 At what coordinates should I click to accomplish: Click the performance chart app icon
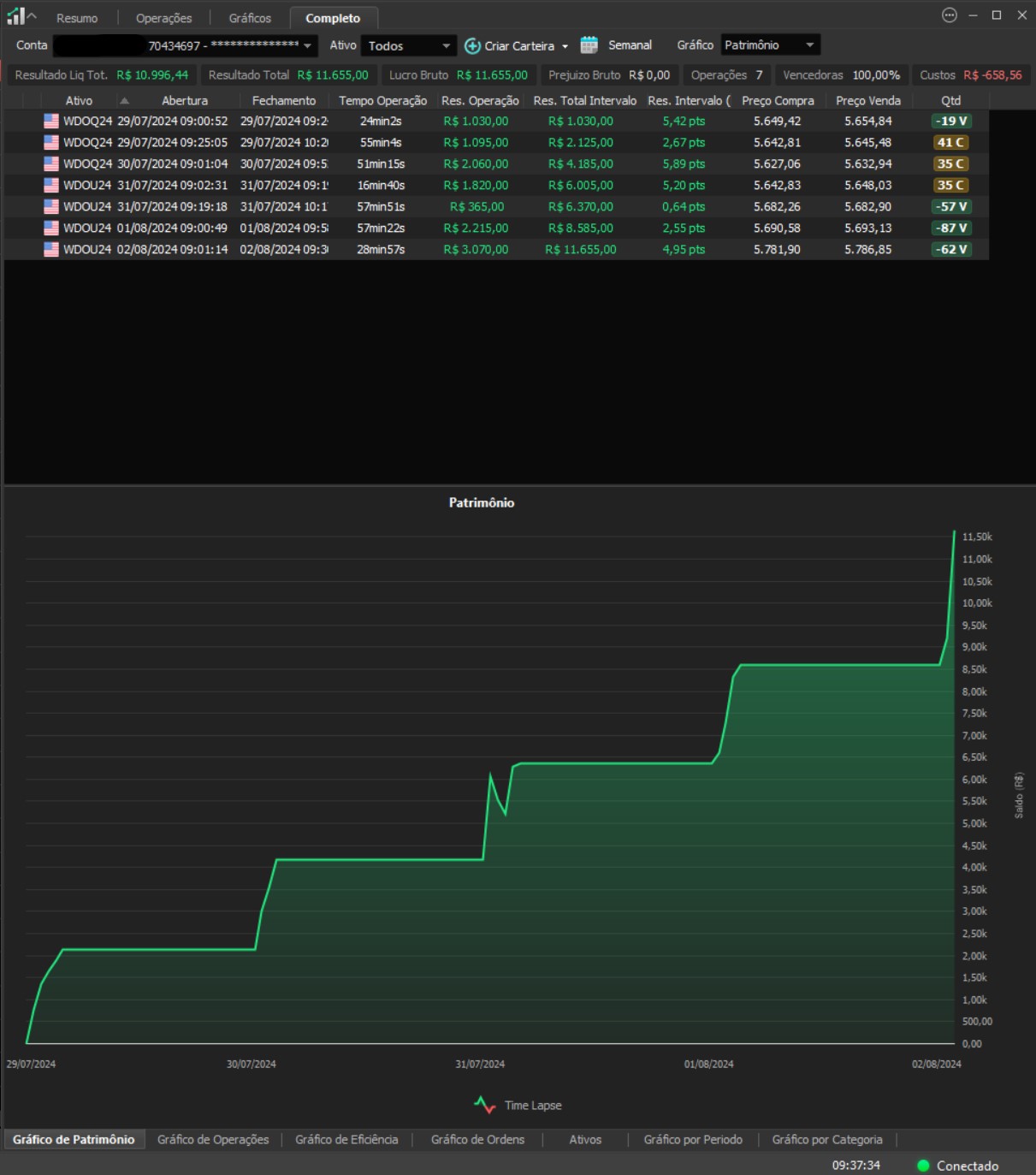point(15,16)
